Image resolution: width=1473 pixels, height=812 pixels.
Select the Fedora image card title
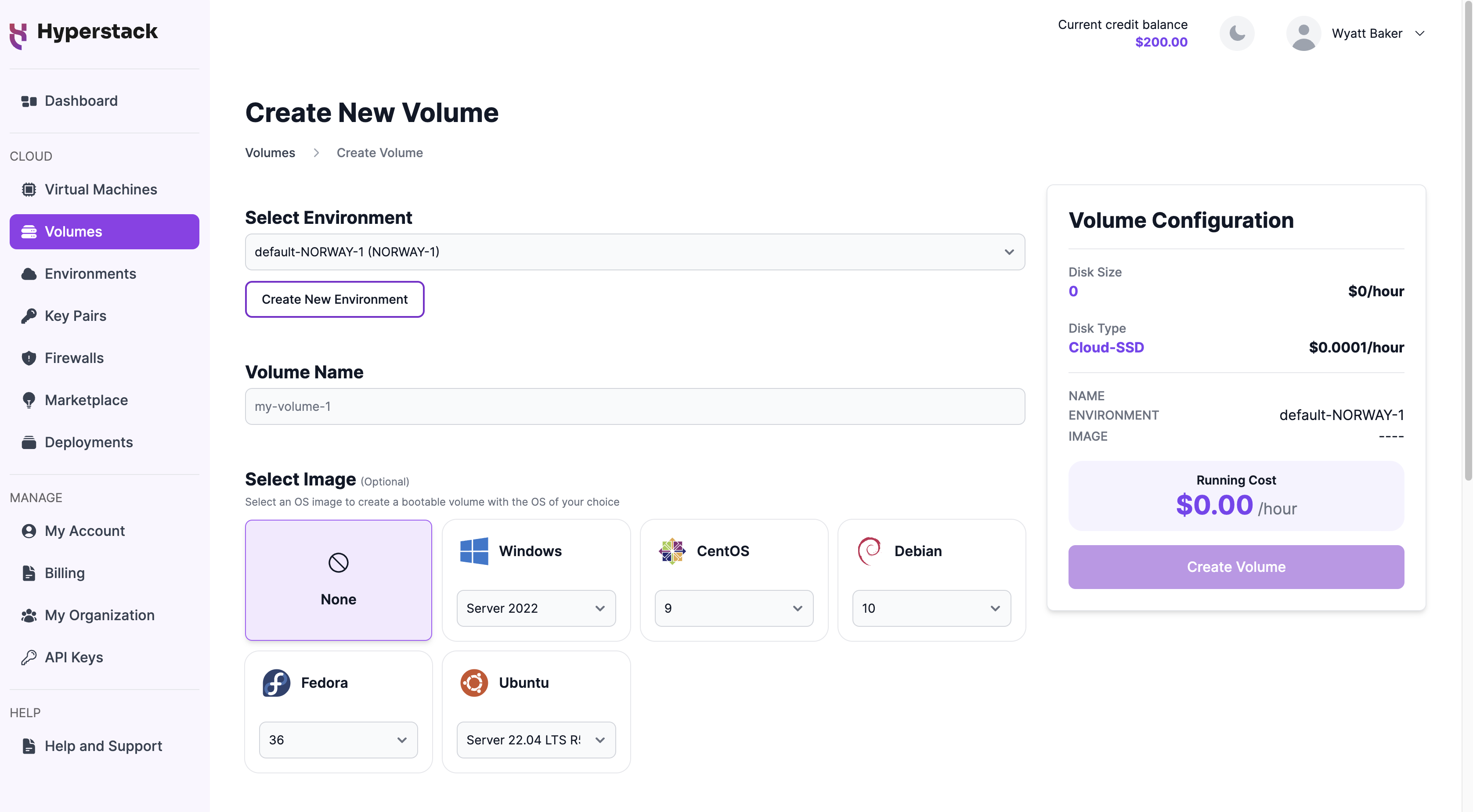[324, 683]
